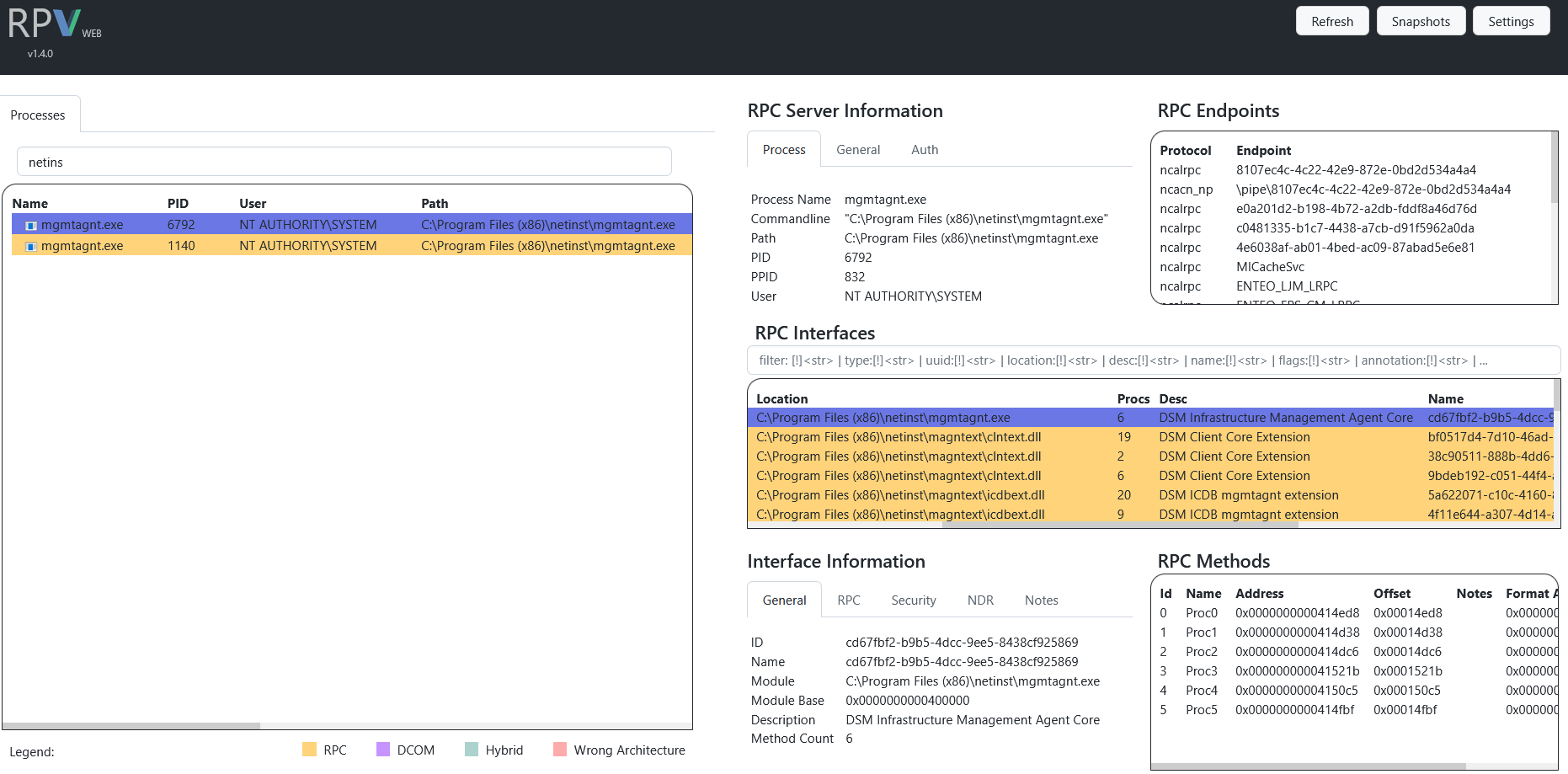Switch to the NDR tab
The height and width of the screenshot is (774, 1568).
980,600
